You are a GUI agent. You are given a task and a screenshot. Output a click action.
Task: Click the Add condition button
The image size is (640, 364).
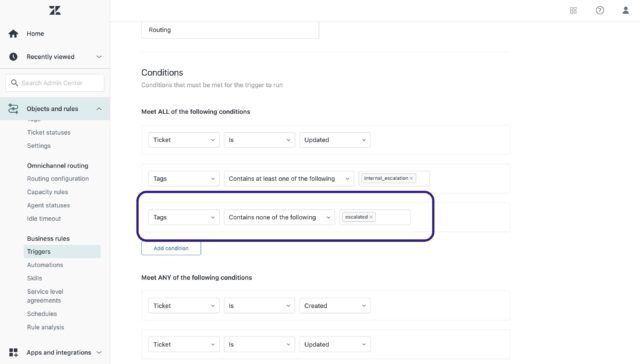(x=171, y=248)
